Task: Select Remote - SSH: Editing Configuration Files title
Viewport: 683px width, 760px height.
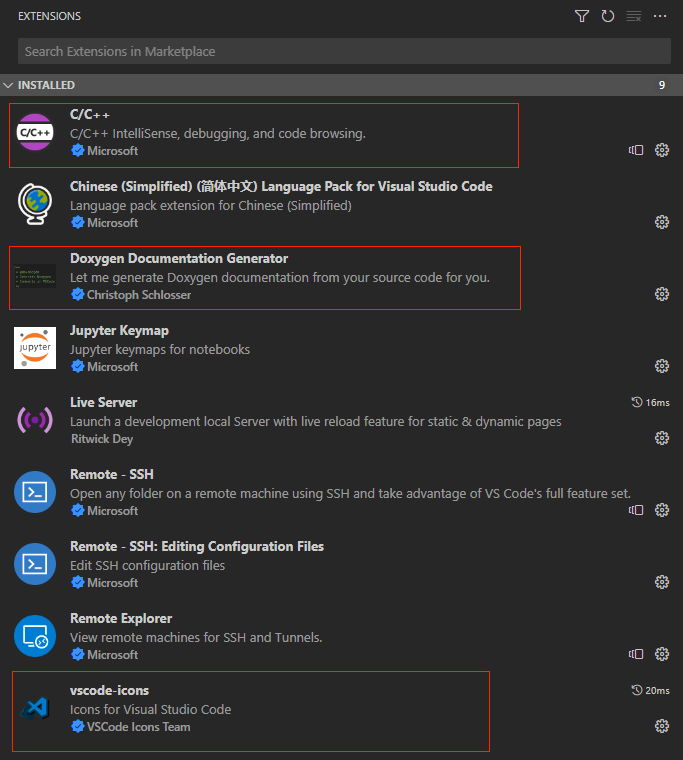Action: pyautogui.click(x=197, y=546)
